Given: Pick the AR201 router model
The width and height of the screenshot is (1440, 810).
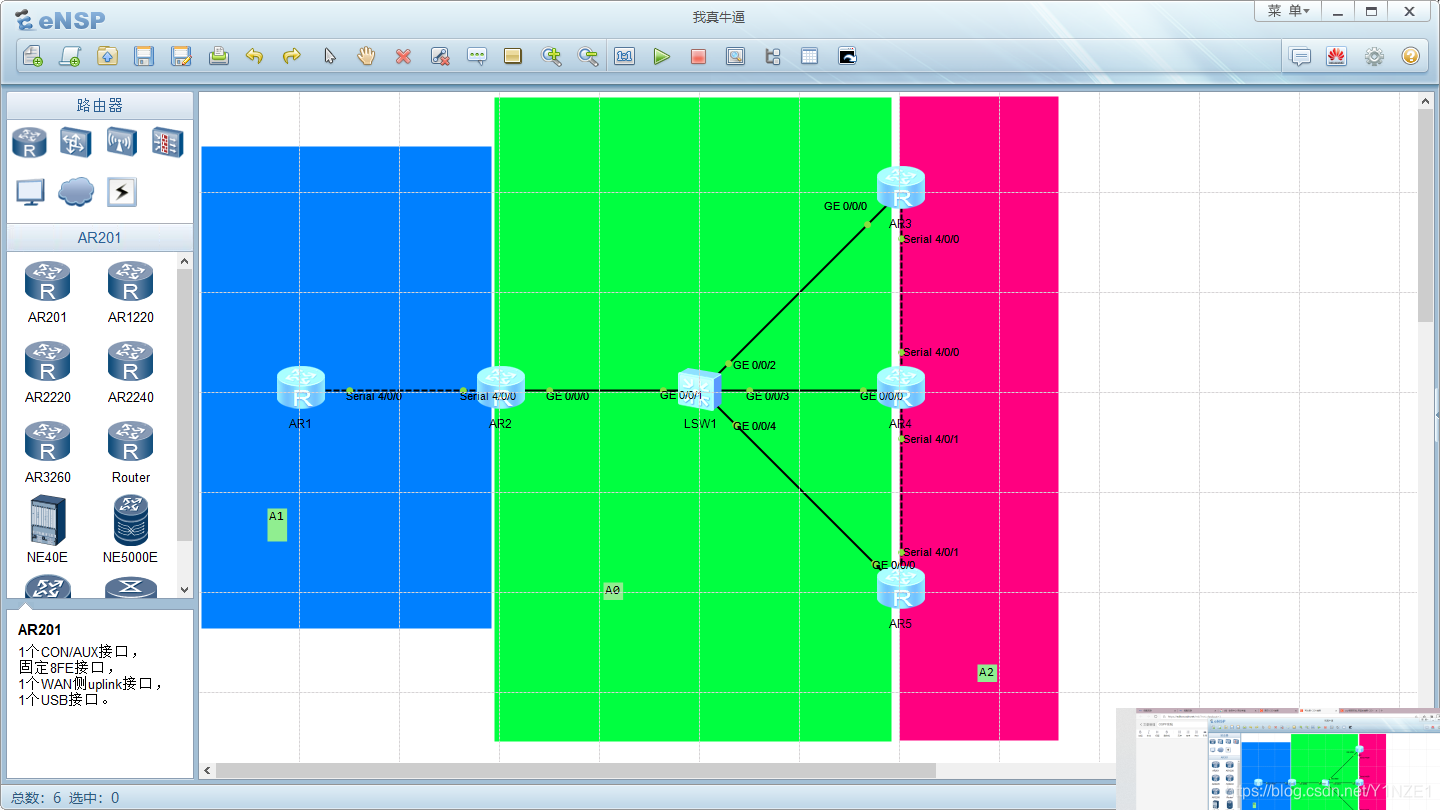Looking at the screenshot, I should point(48,292).
